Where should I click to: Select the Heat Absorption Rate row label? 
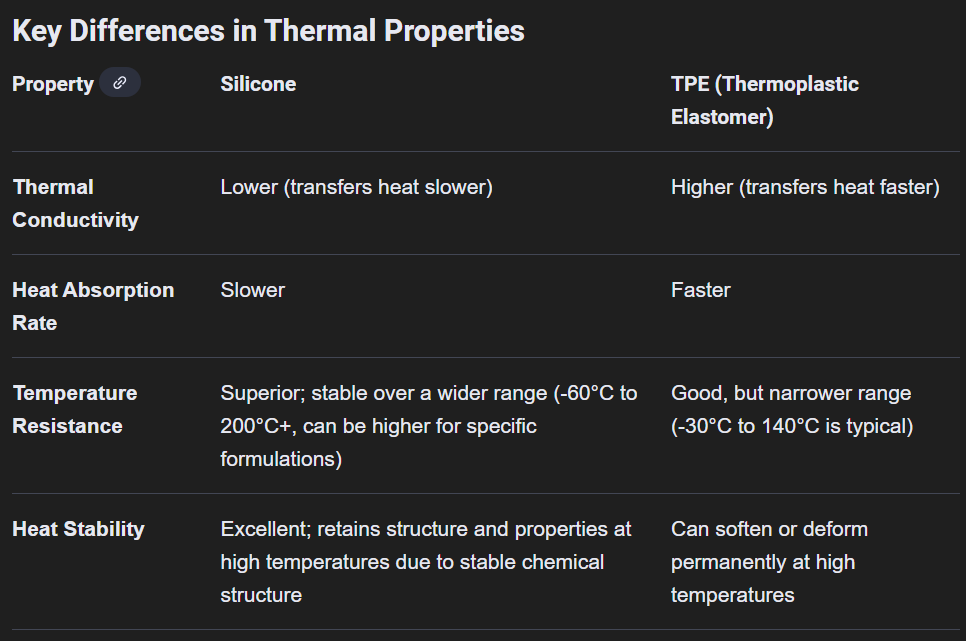coord(93,306)
